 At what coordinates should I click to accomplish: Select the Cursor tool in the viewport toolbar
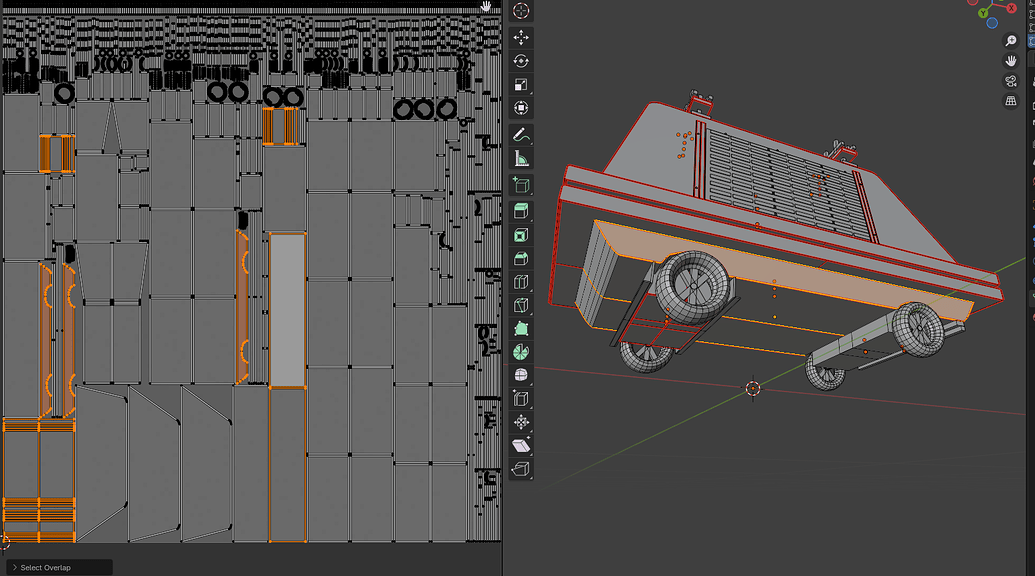[x=521, y=11]
